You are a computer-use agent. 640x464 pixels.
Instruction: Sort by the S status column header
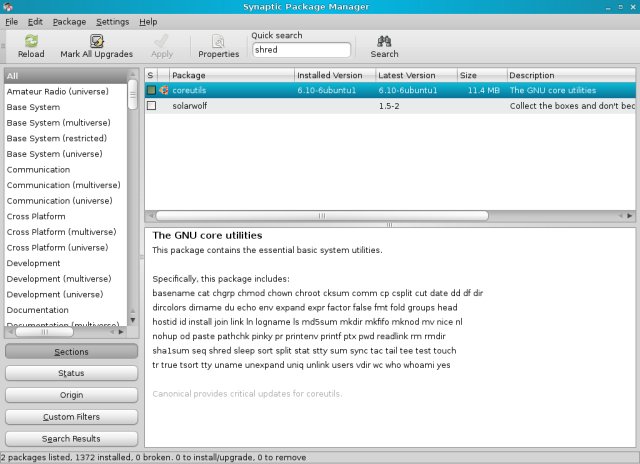(151, 75)
